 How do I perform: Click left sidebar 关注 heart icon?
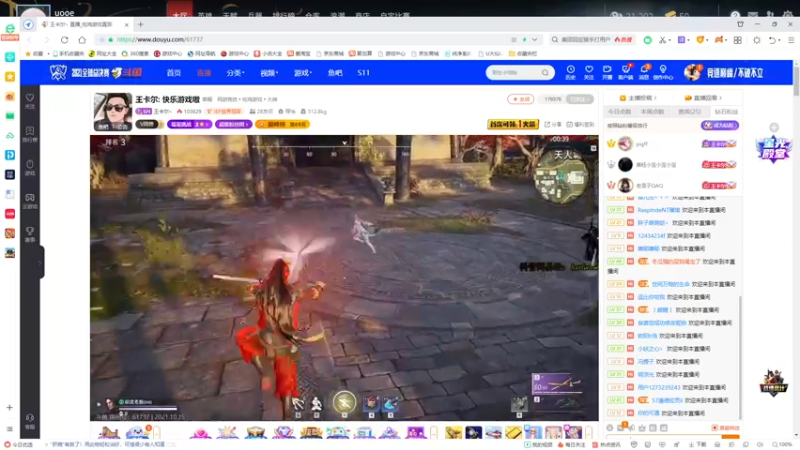pyautogui.click(x=30, y=101)
